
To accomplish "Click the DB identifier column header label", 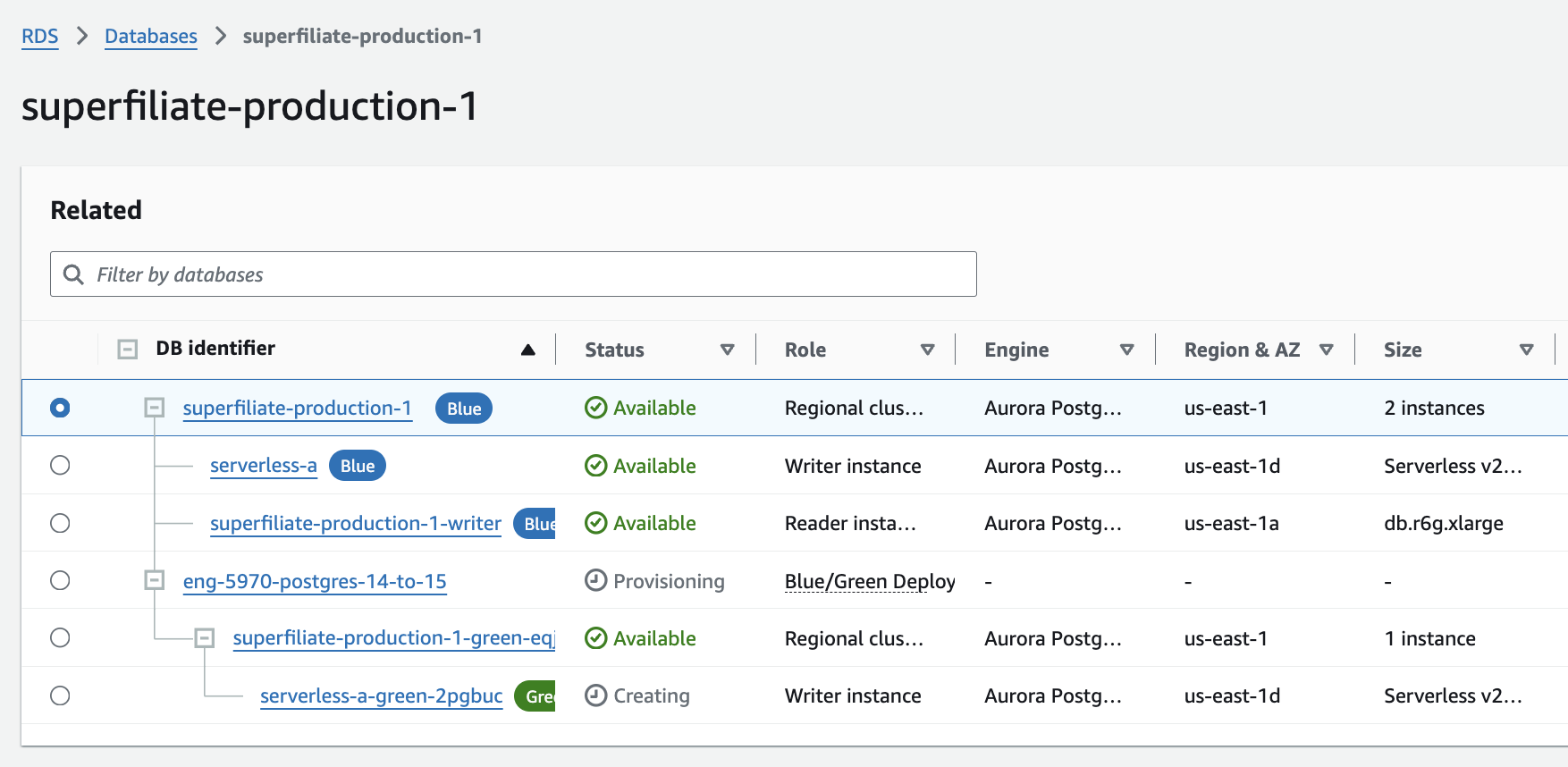I will pos(215,348).
